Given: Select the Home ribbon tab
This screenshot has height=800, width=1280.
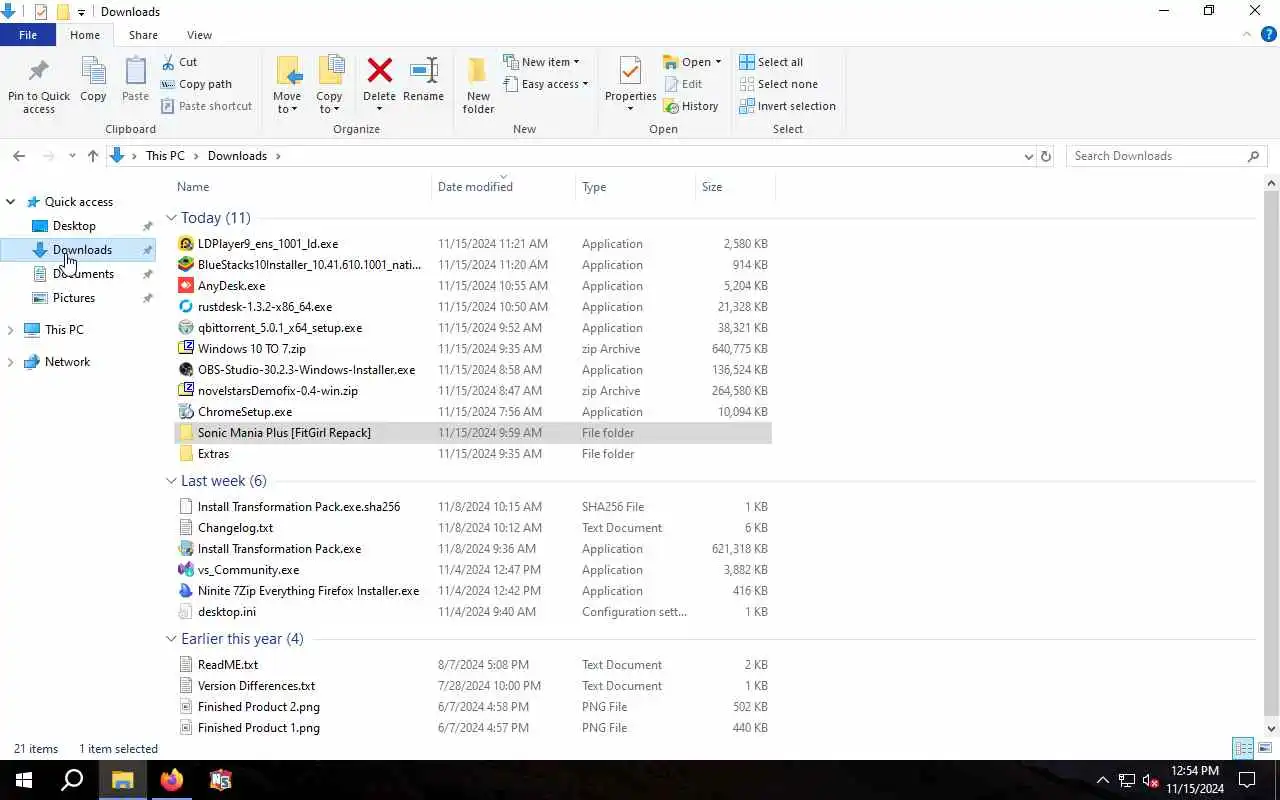Looking at the screenshot, I should [x=85, y=35].
